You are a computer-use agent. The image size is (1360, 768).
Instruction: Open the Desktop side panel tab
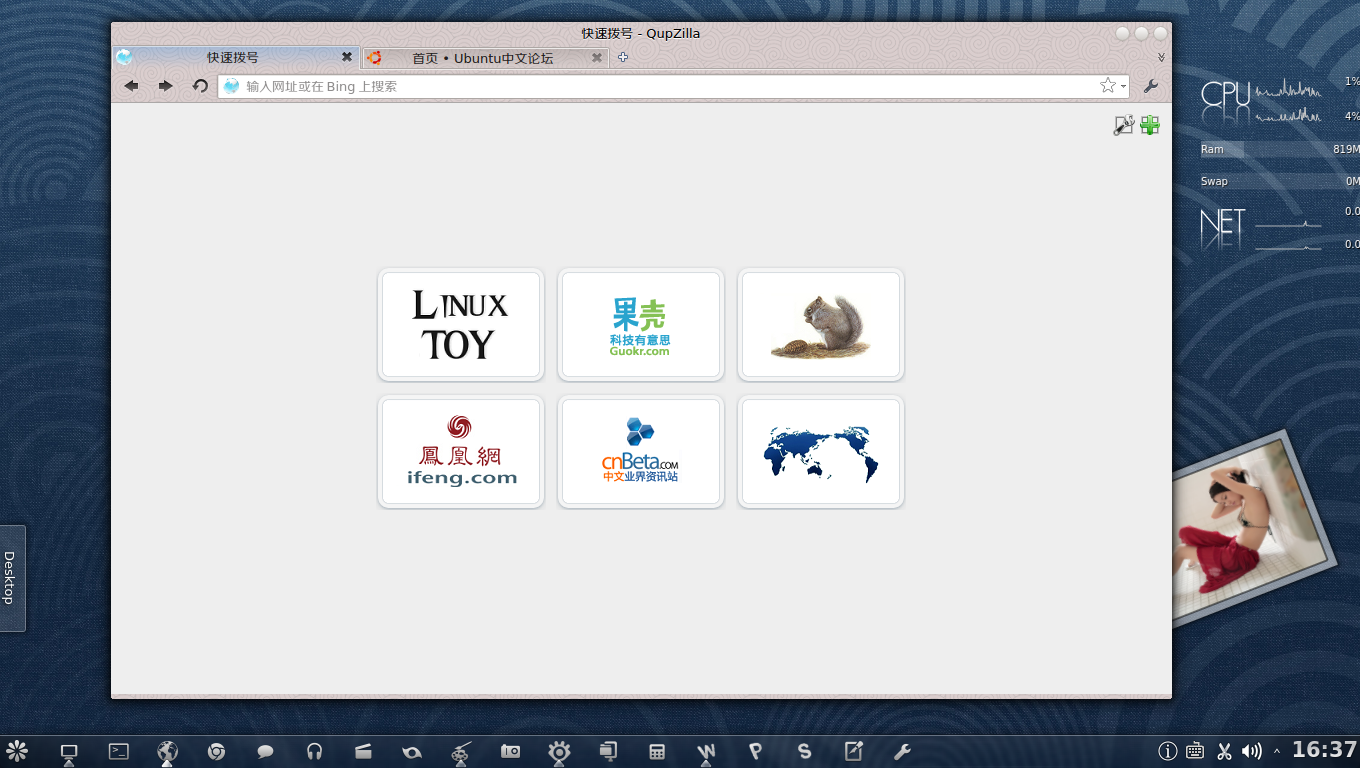pyautogui.click(x=11, y=578)
